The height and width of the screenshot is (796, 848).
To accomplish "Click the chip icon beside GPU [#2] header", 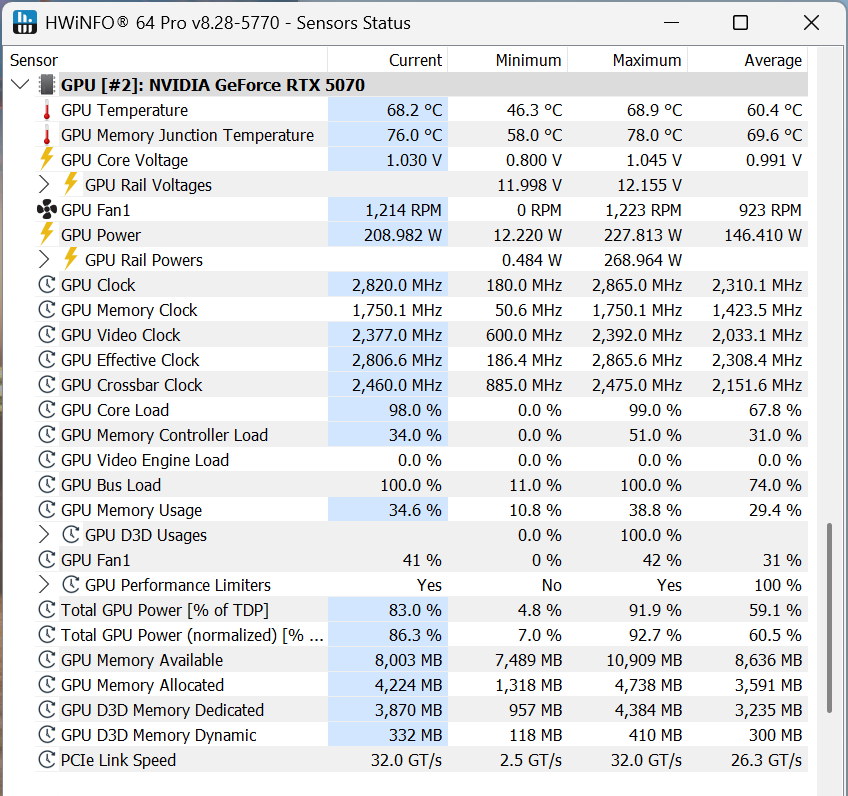I will 46,85.
